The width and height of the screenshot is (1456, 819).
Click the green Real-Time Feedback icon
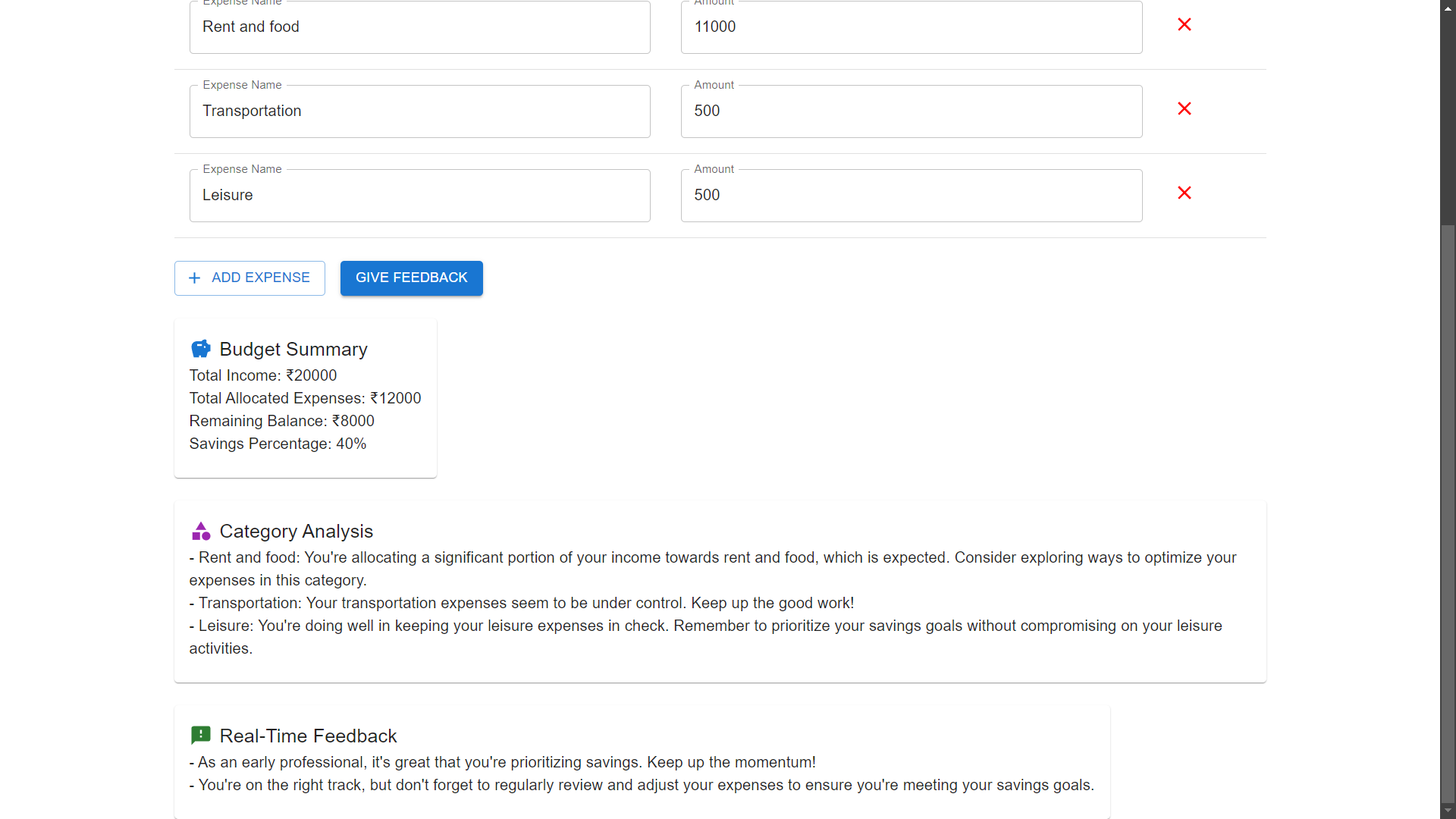tap(200, 735)
